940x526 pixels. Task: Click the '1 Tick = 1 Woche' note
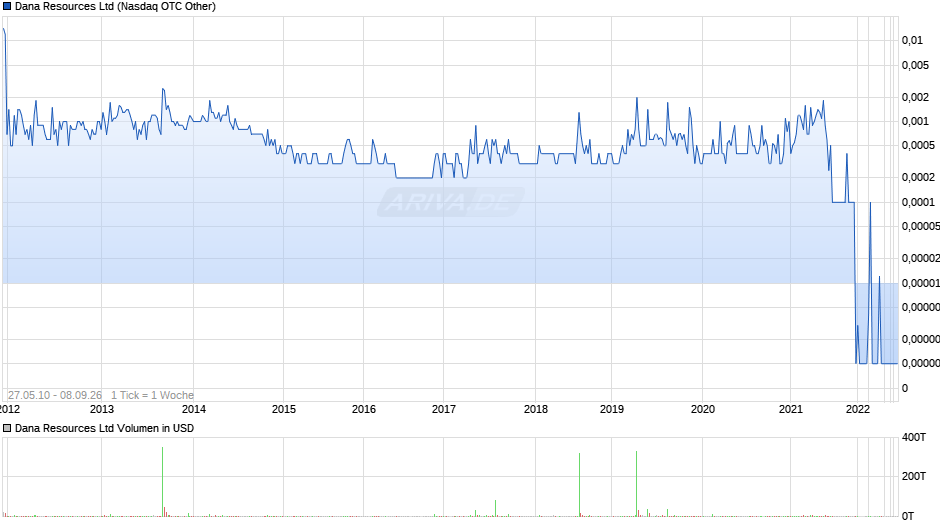[x=152, y=395]
